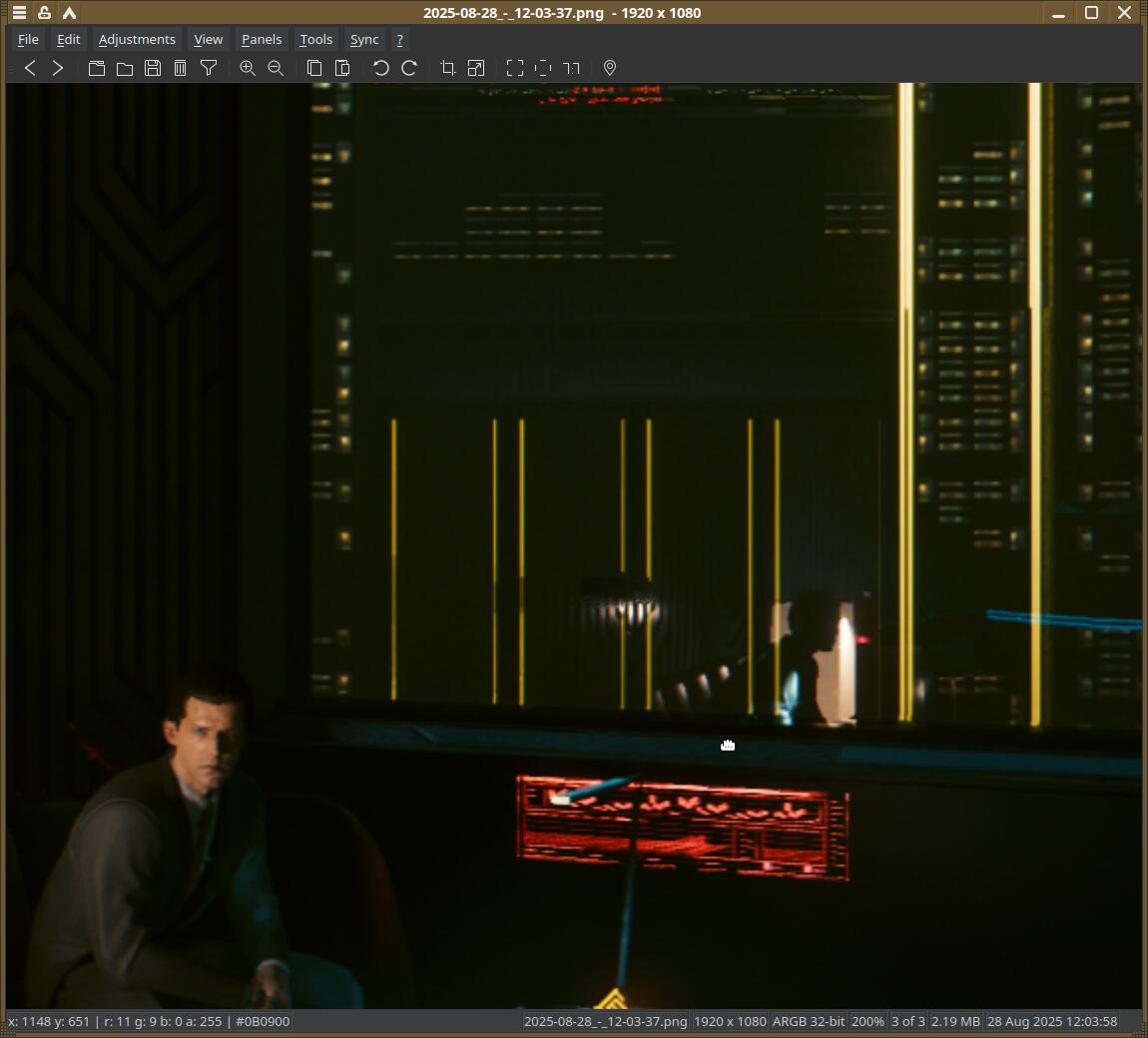Rotate image clockwise
Viewport: 1148px width, 1038px height.
409,68
